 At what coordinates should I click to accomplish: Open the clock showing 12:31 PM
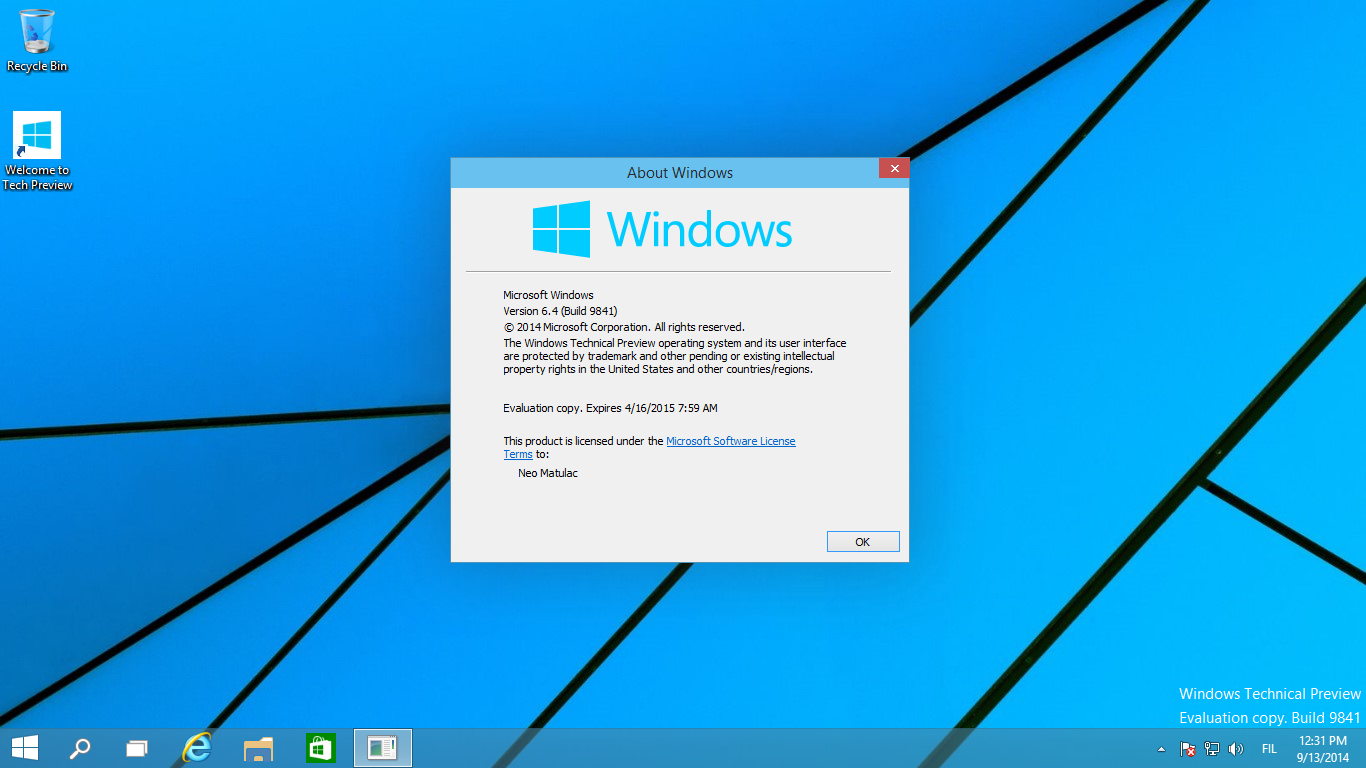(1322, 747)
